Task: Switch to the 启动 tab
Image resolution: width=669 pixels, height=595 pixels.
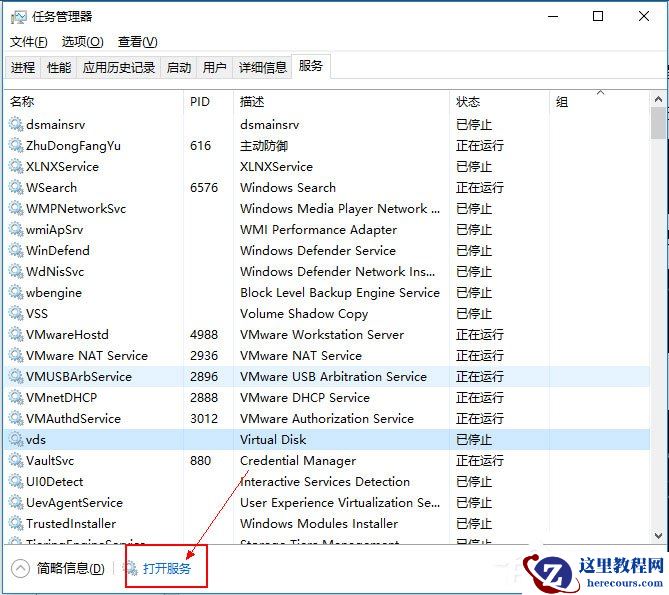Action: click(x=178, y=67)
